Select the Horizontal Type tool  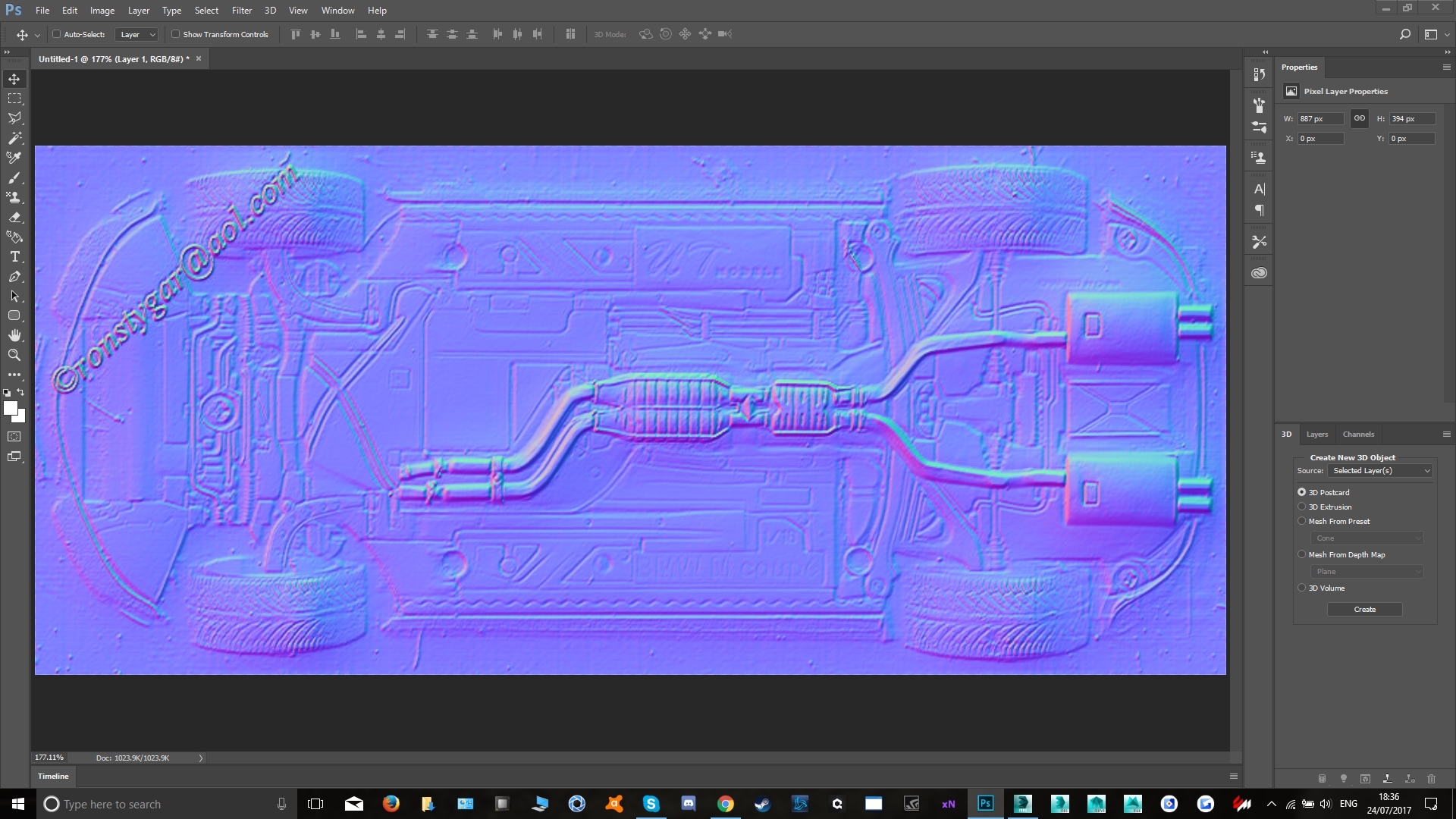[14, 256]
